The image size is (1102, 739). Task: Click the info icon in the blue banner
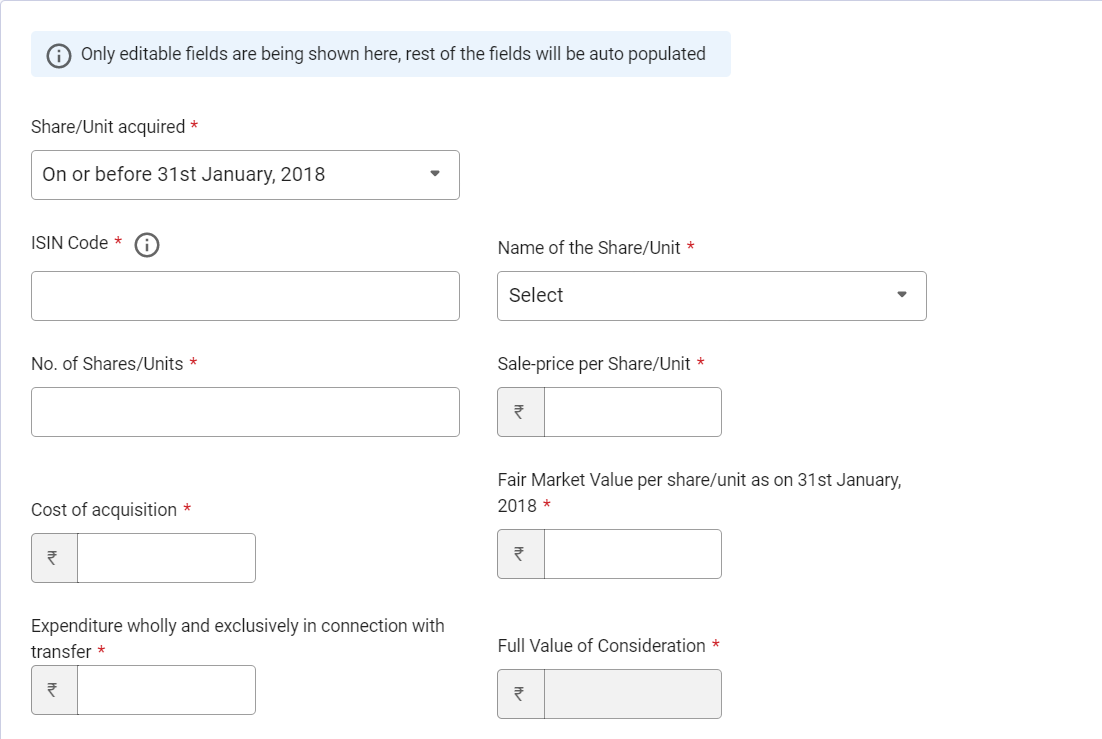point(59,56)
